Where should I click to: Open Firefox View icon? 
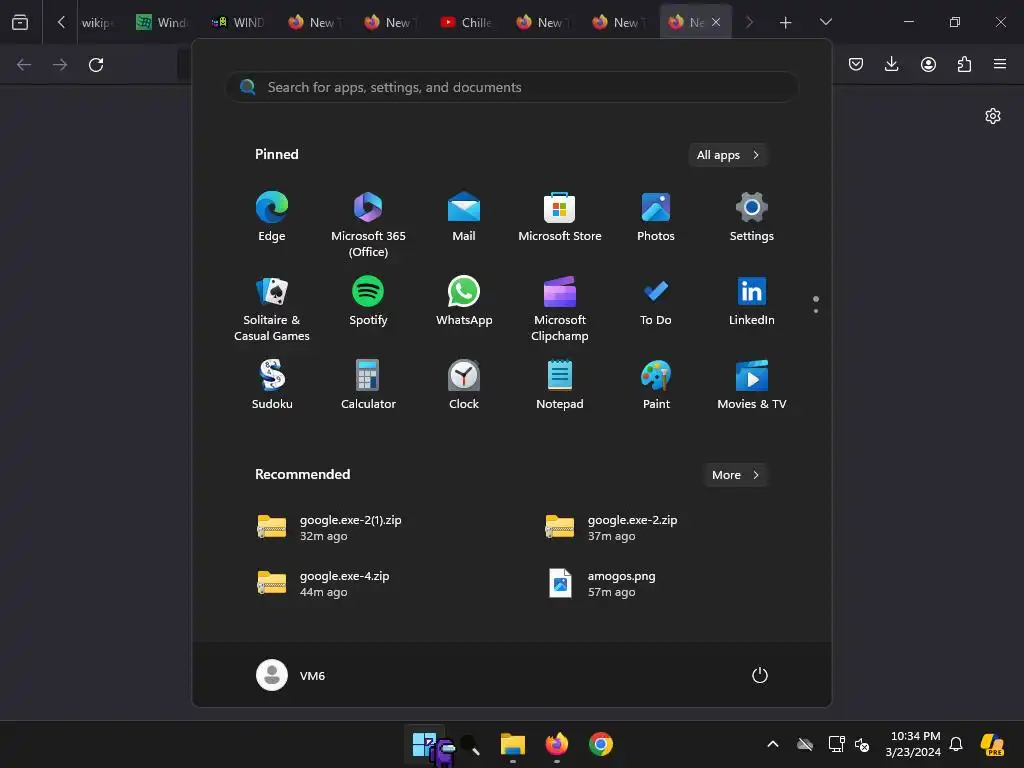[20, 22]
